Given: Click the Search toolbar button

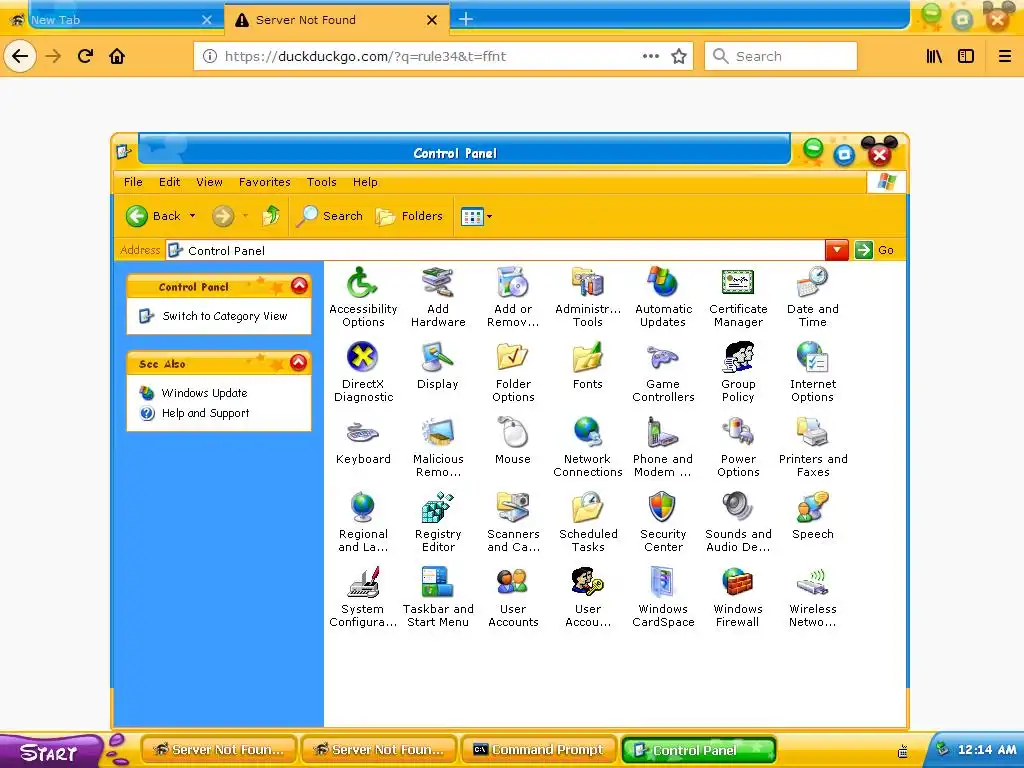Looking at the screenshot, I should [x=329, y=216].
